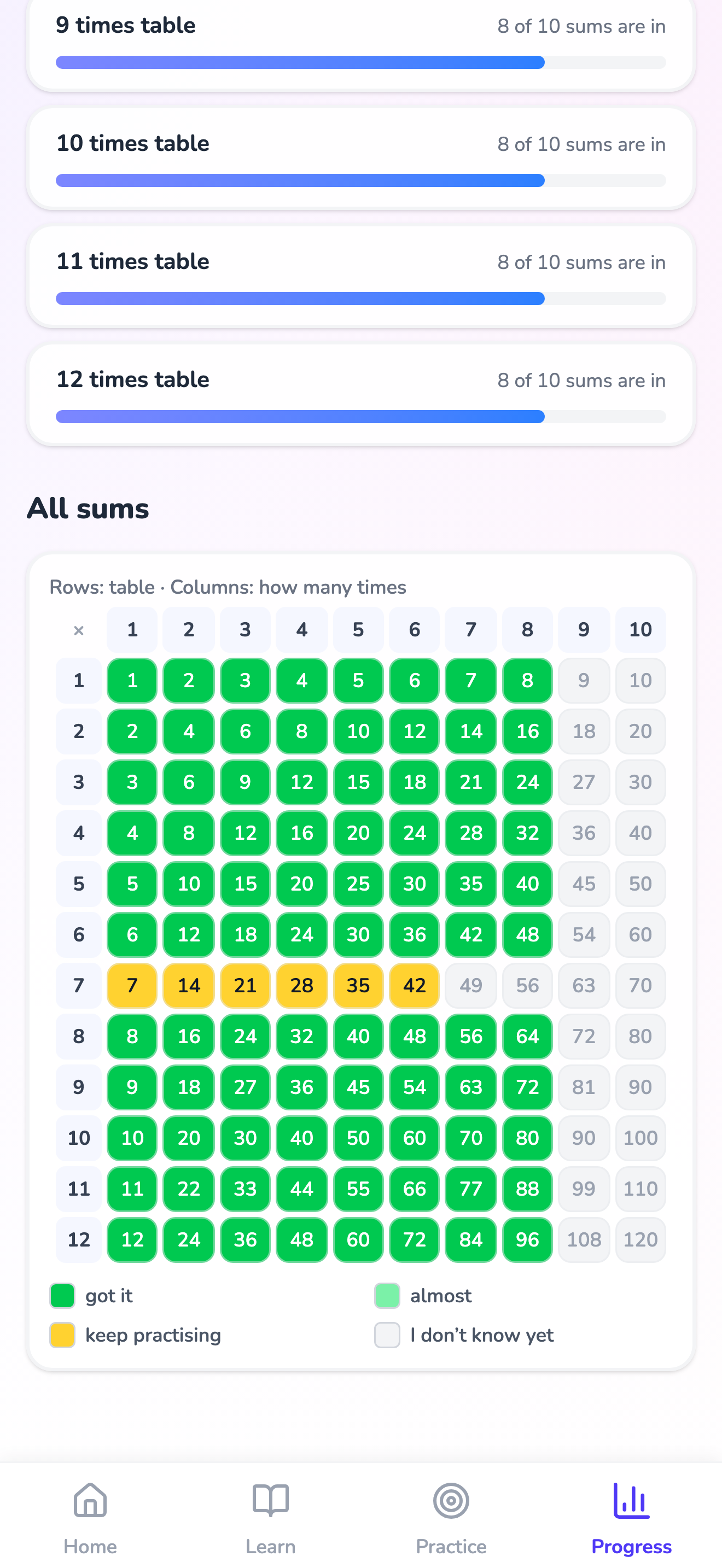Tap the Home house icon

(90, 1500)
